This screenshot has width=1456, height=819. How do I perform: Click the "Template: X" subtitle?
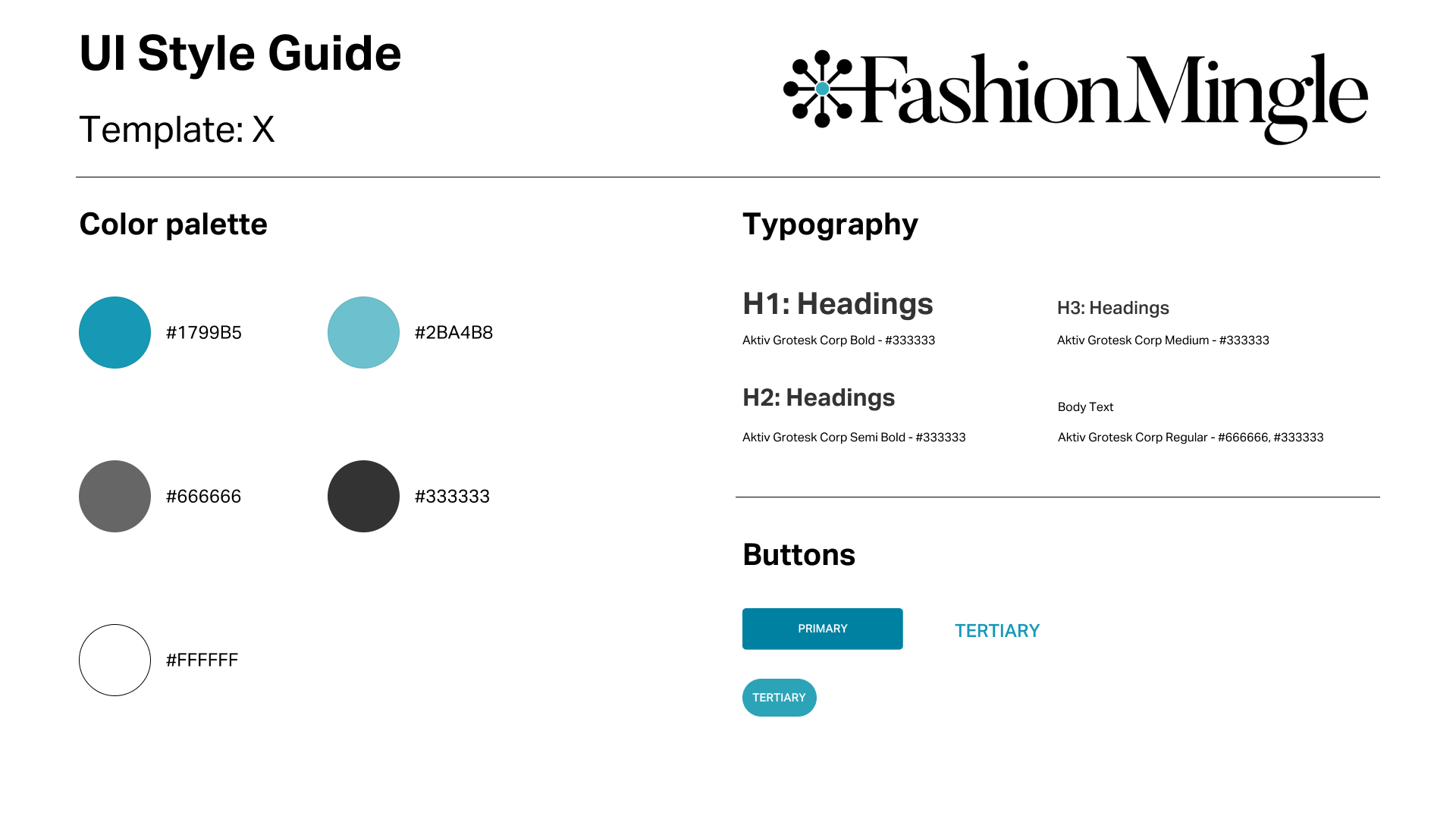[x=177, y=129]
